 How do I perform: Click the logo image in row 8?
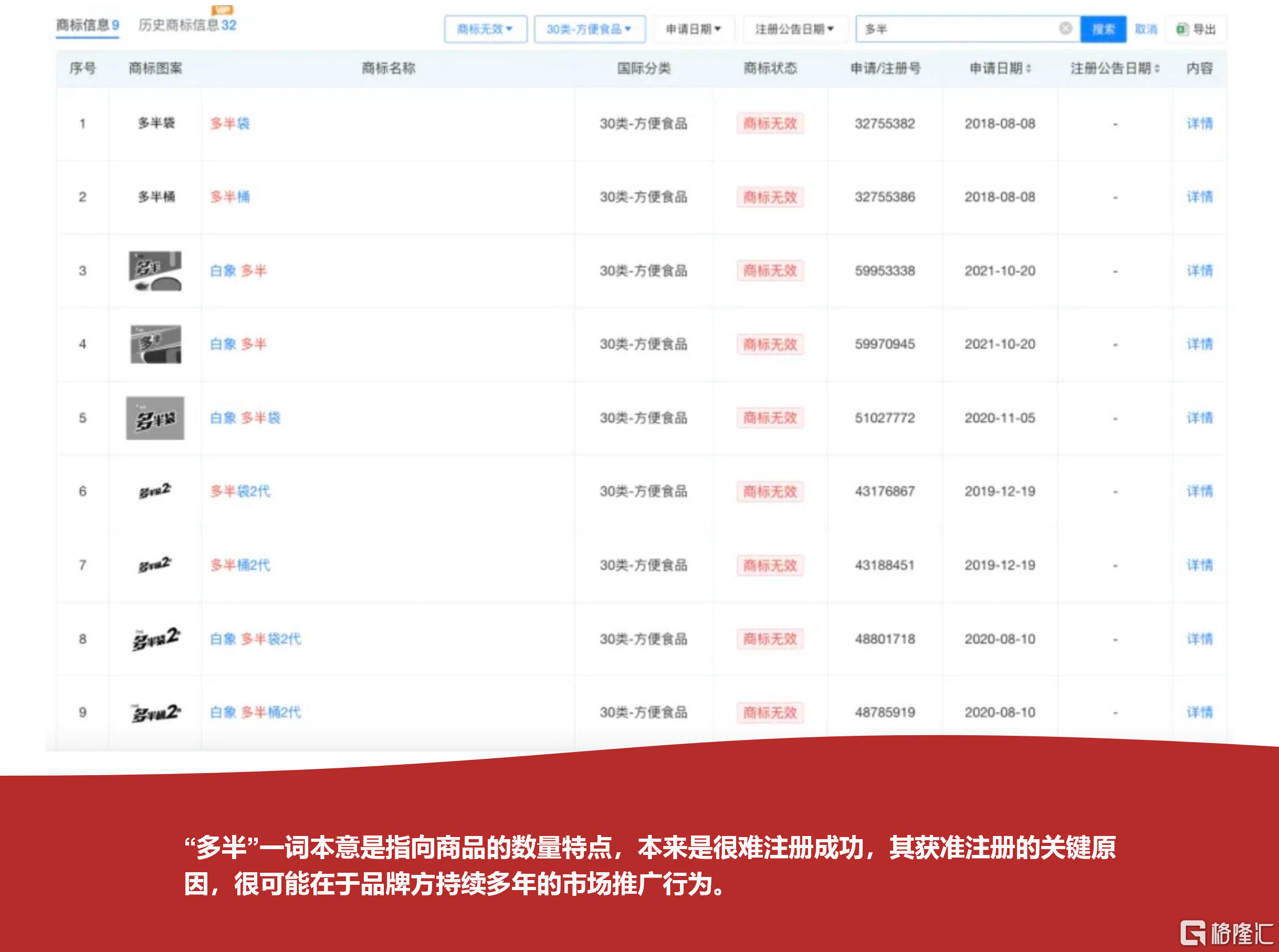[156, 639]
